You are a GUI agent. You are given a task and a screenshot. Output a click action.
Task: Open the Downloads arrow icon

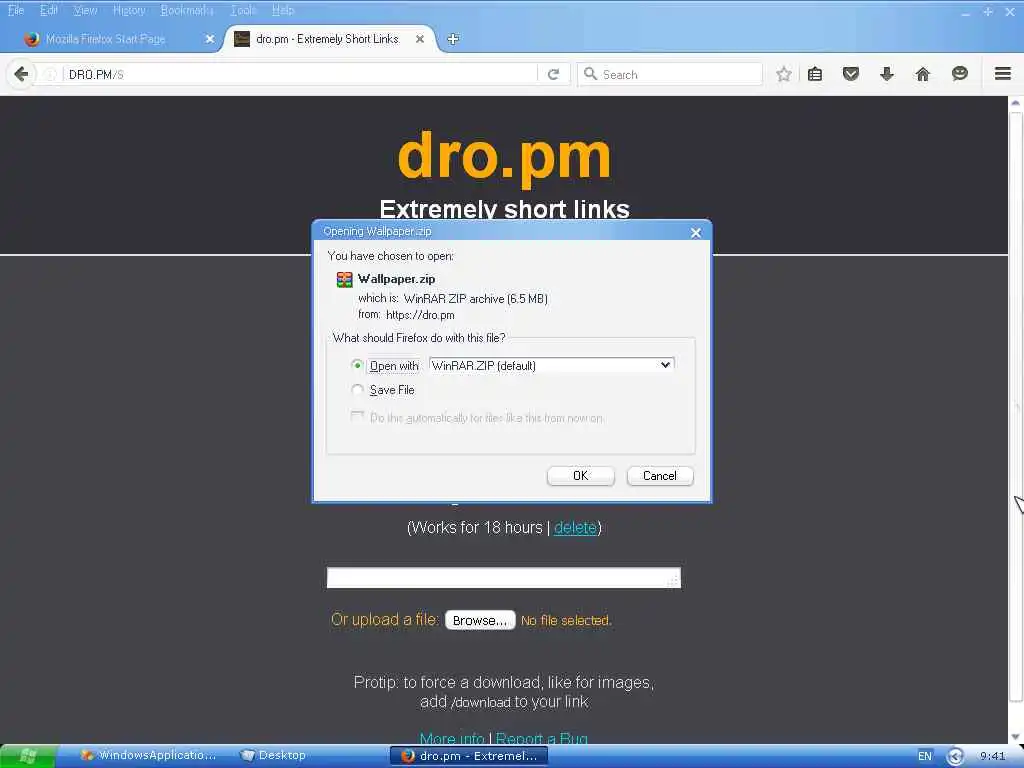tap(886, 74)
